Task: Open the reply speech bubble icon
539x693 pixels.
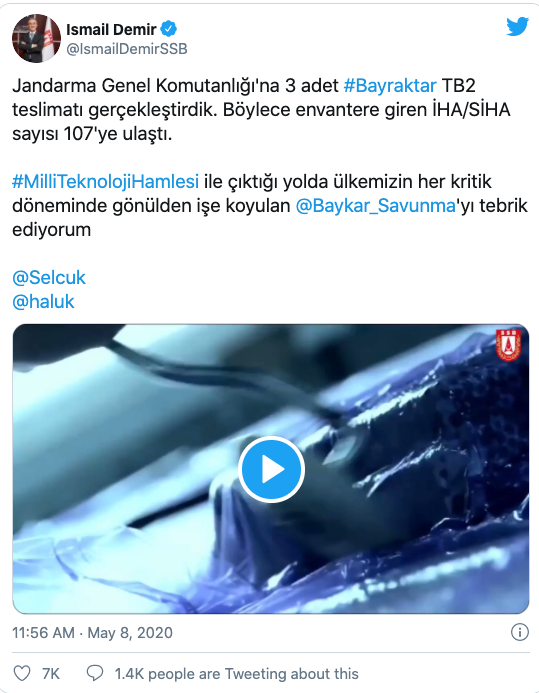Action: click(95, 673)
